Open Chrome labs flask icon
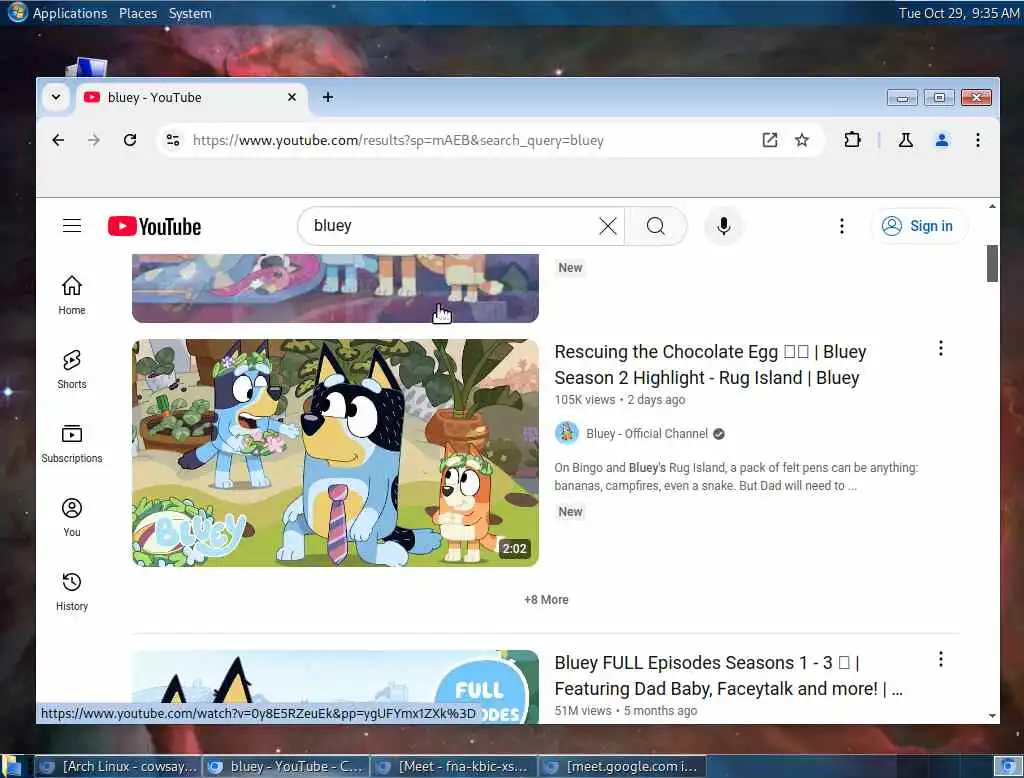 click(x=906, y=140)
